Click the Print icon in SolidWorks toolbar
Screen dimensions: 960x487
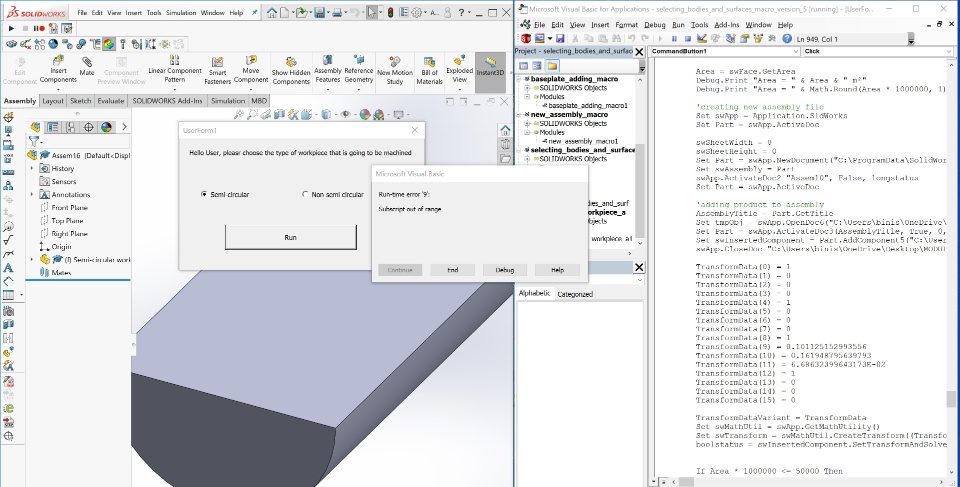tap(337, 12)
